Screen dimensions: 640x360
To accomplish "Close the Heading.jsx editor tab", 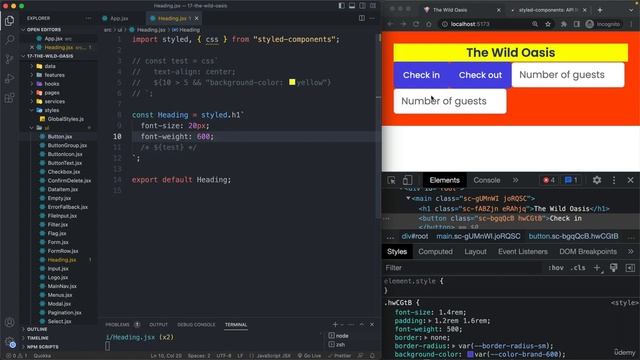I will [197, 18].
